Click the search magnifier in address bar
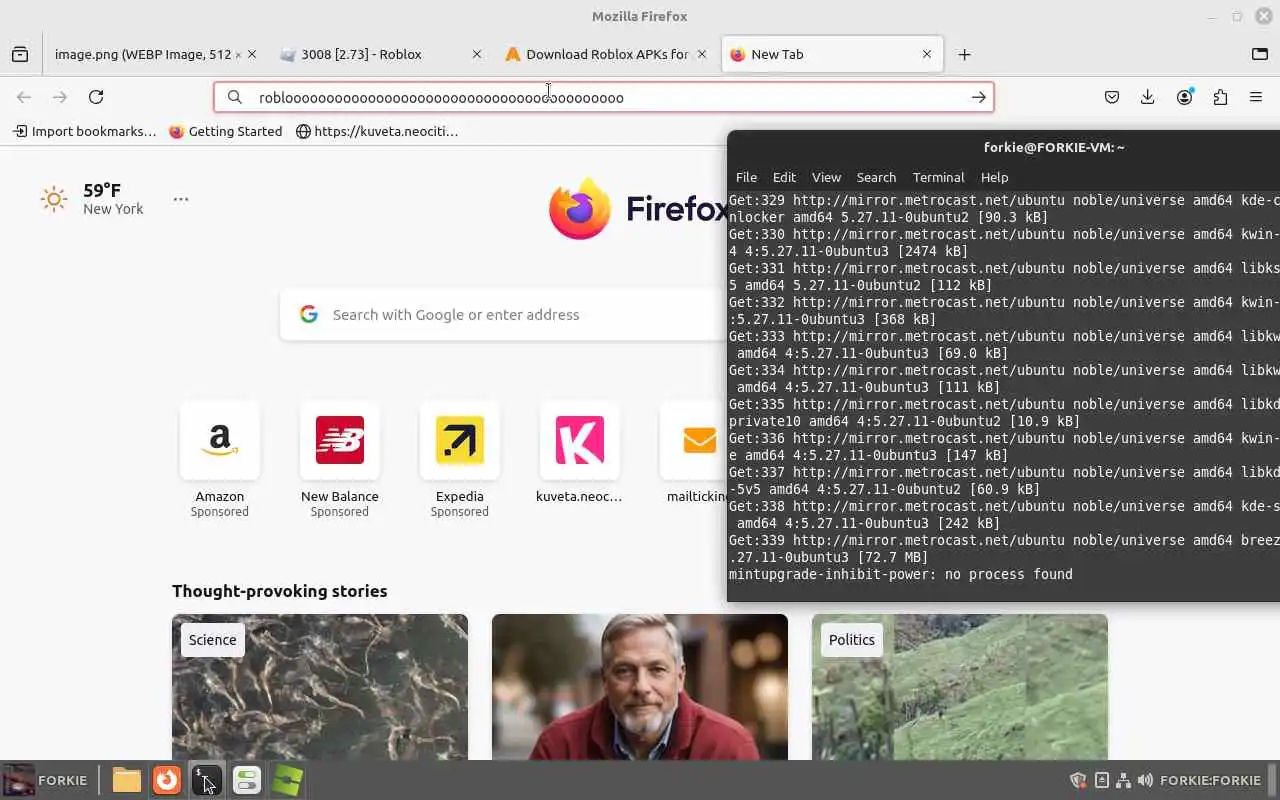This screenshot has height=800, width=1280. [235, 97]
